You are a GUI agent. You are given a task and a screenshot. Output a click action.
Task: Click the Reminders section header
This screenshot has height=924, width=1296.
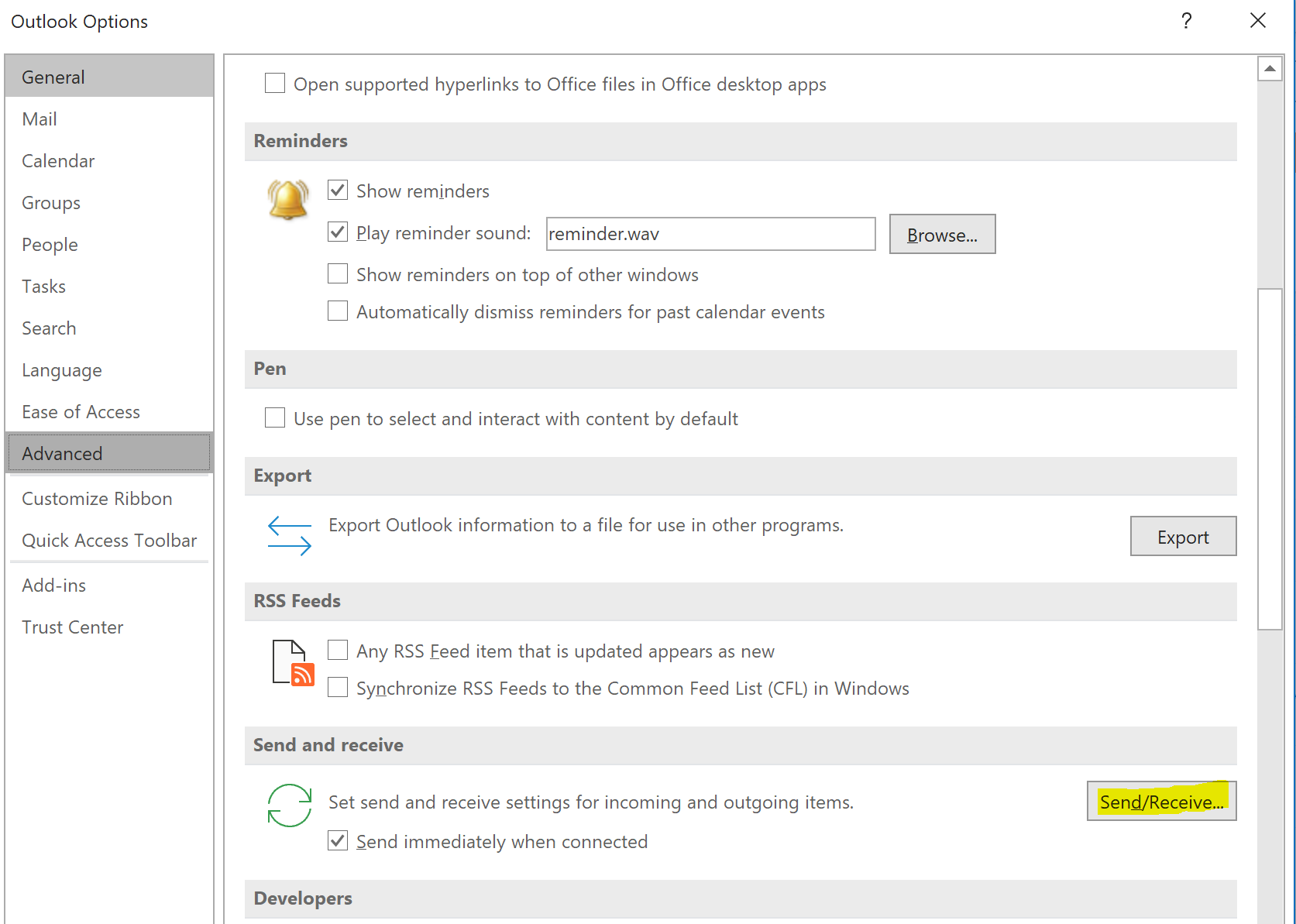[x=741, y=141]
